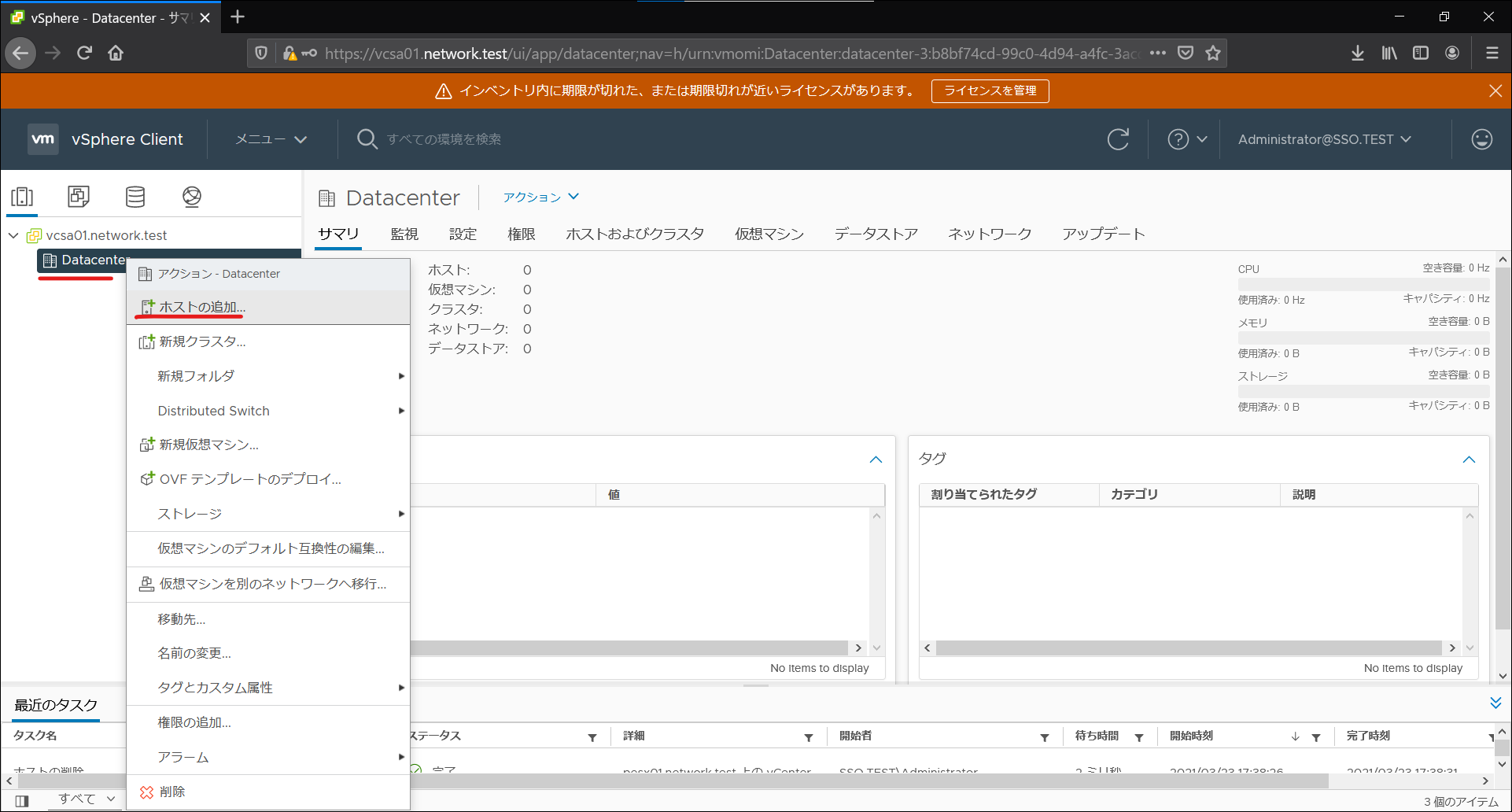This screenshot has width=1512, height=812.
Task: Open the VMs and Templates inventory view
Action: pos(79,196)
